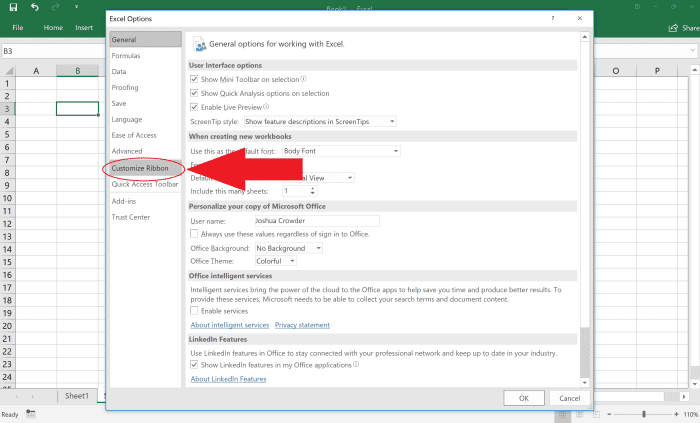Select Sheet1 worksheet tab
This screenshot has height=423, width=700.
(77, 396)
